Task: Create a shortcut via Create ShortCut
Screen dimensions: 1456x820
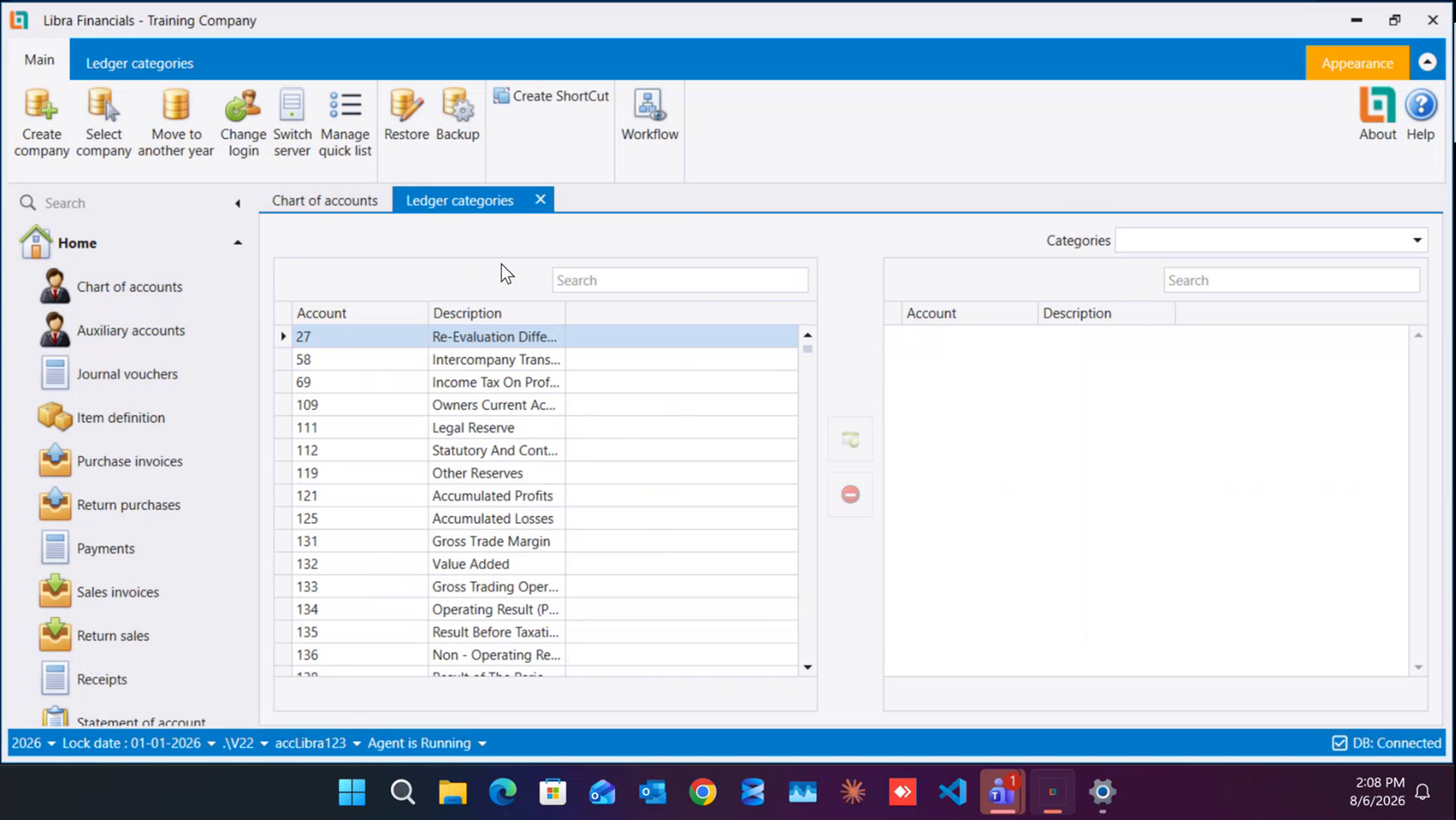Action: [x=551, y=96]
